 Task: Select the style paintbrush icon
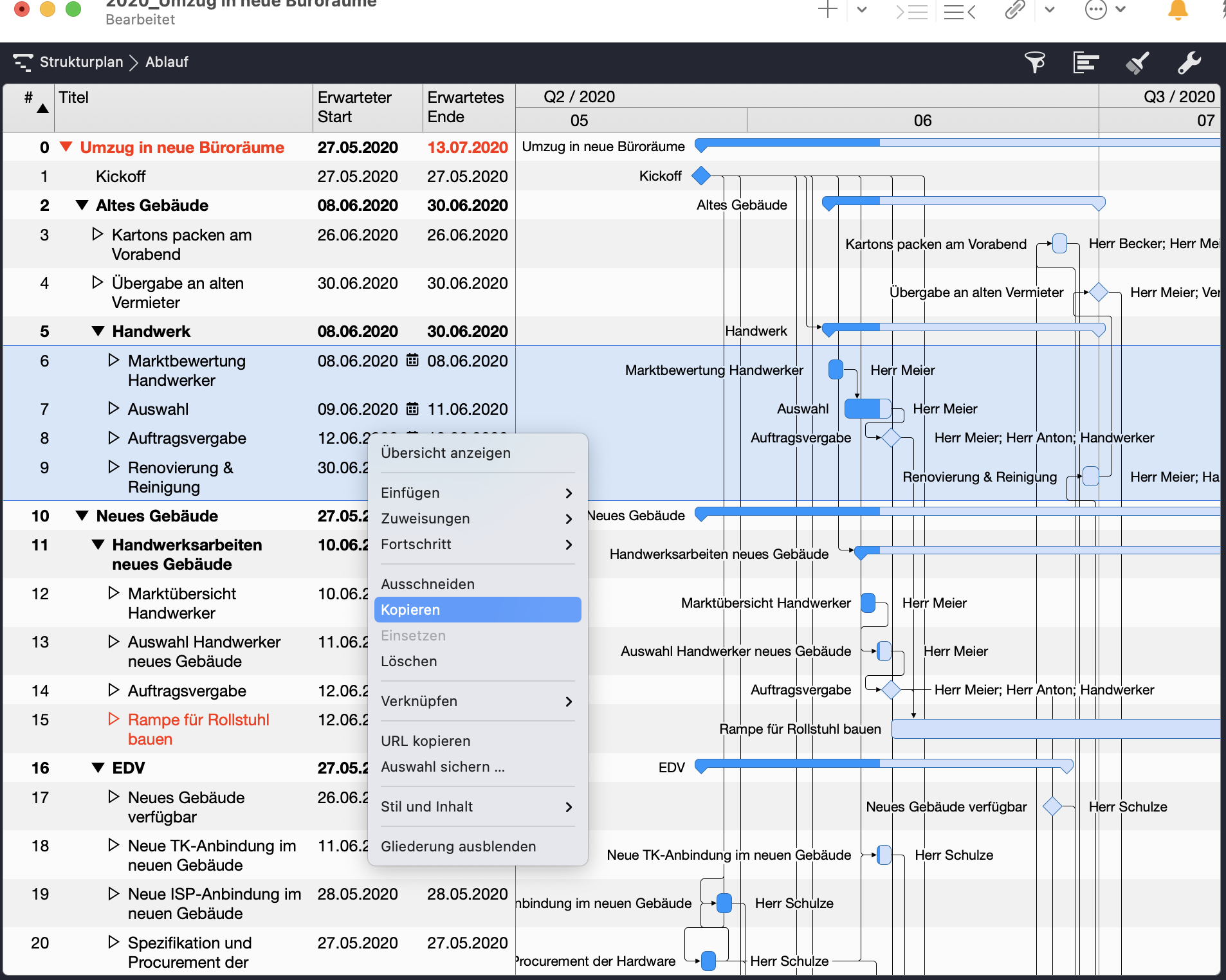(x=1137, y=62)
